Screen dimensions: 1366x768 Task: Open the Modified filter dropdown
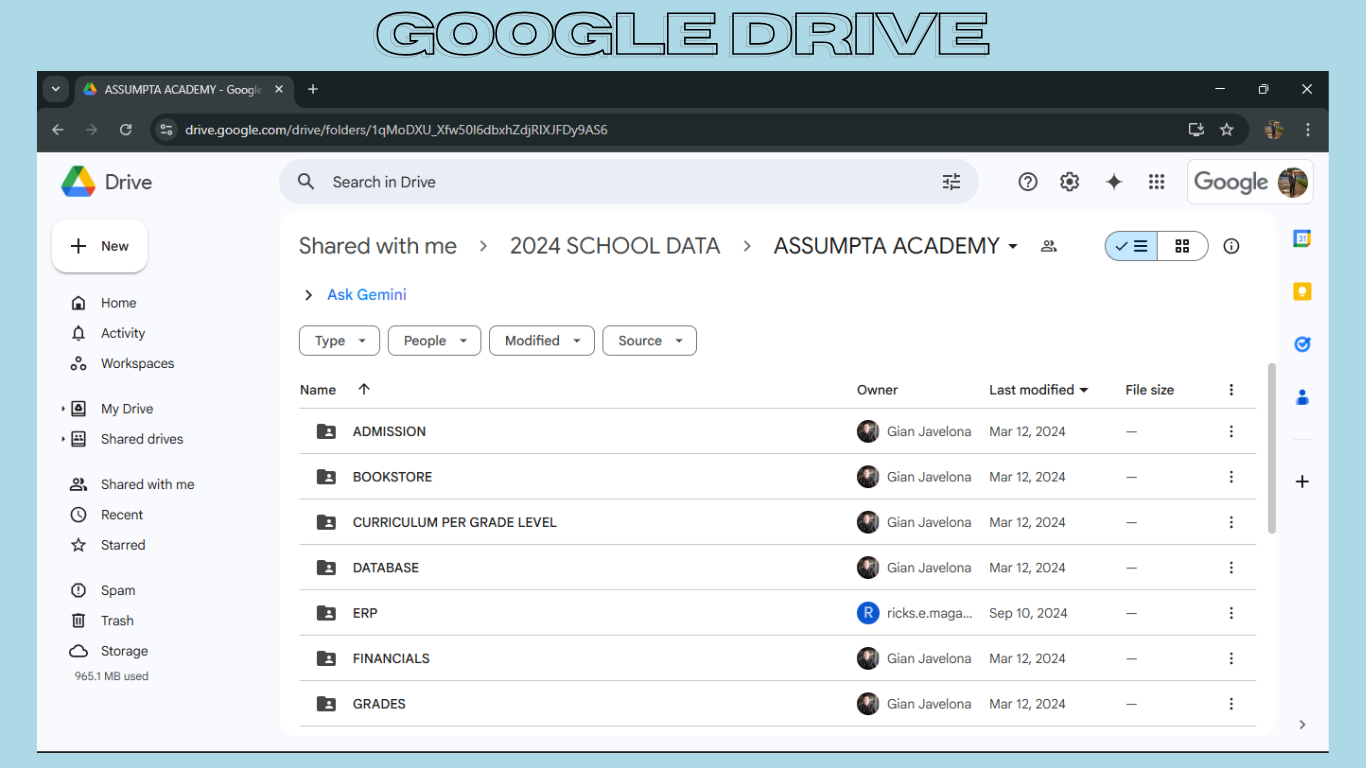[x=542, y=341]
